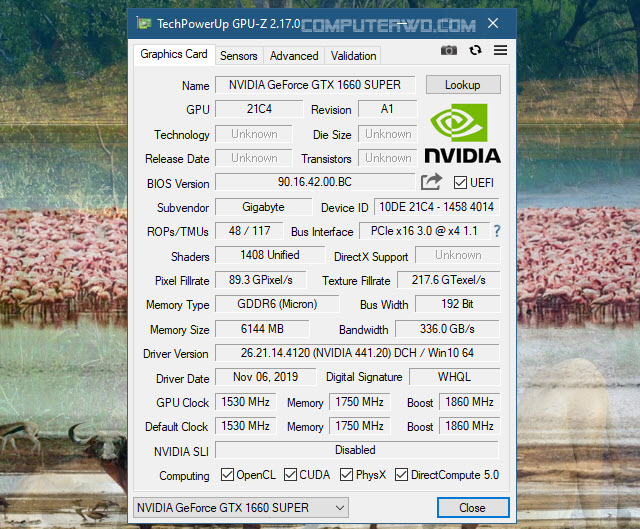Click the Close button
This screenshot has height=529, width=640.
pos(473,508)
